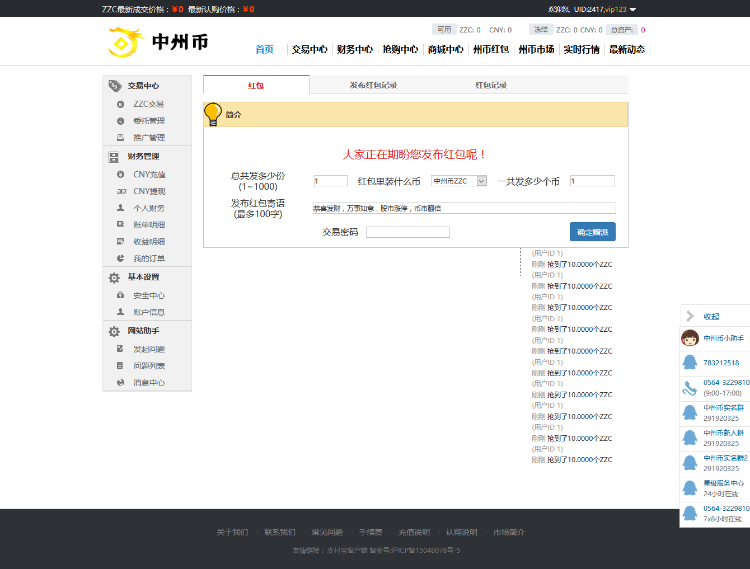Click the icon next to ZZC交易

click(x=121, y=104)
